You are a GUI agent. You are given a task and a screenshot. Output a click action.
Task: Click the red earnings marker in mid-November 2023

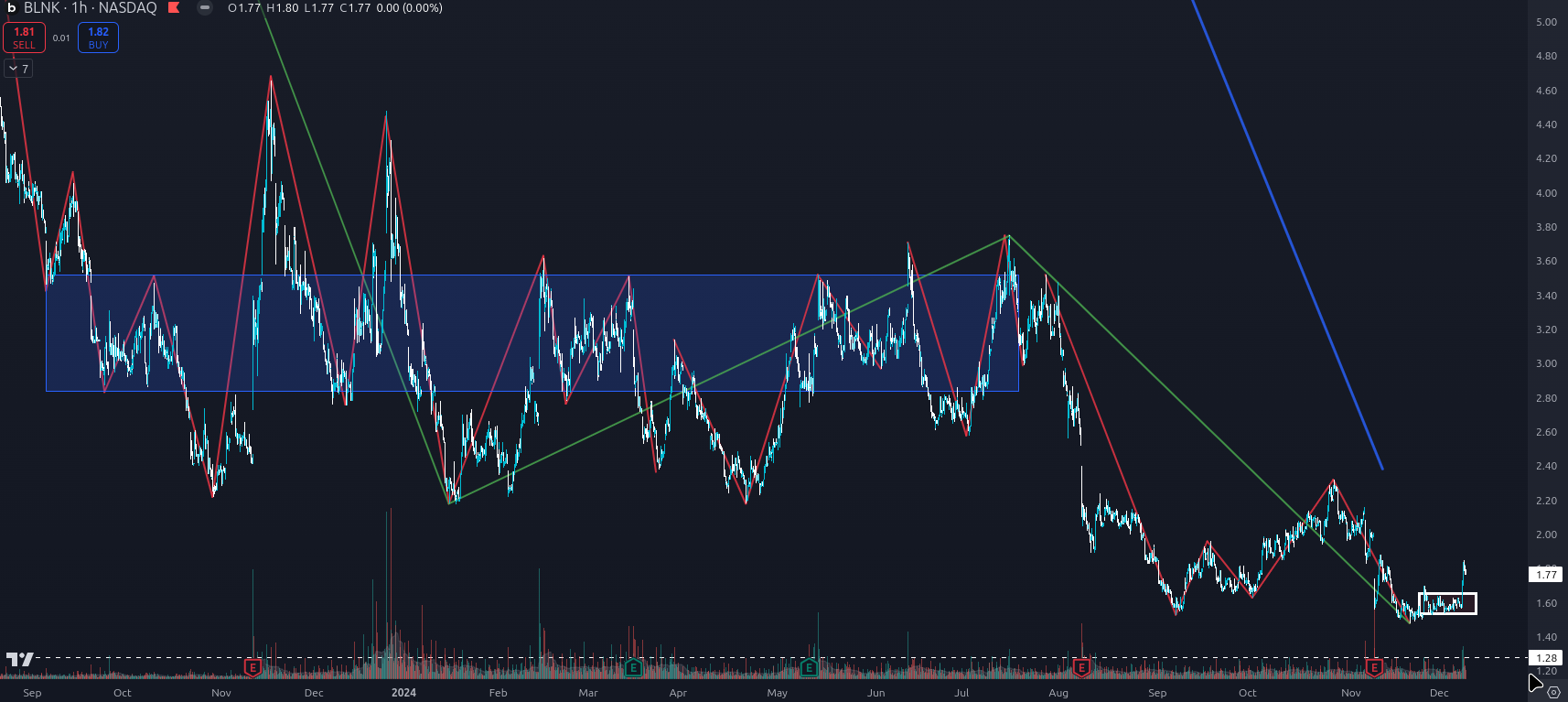(253, 667)
